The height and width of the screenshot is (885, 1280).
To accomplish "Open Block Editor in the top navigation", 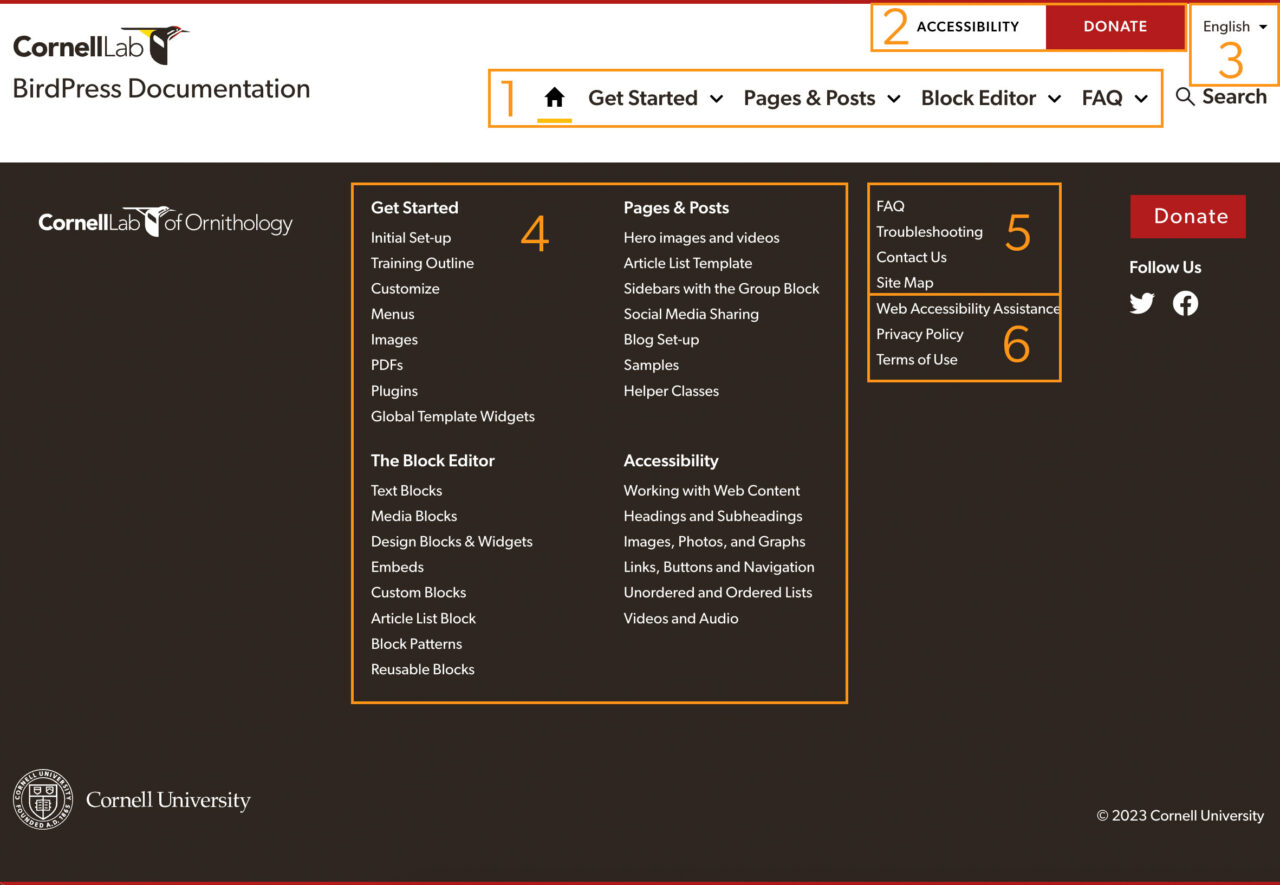I will click(978, 98).
